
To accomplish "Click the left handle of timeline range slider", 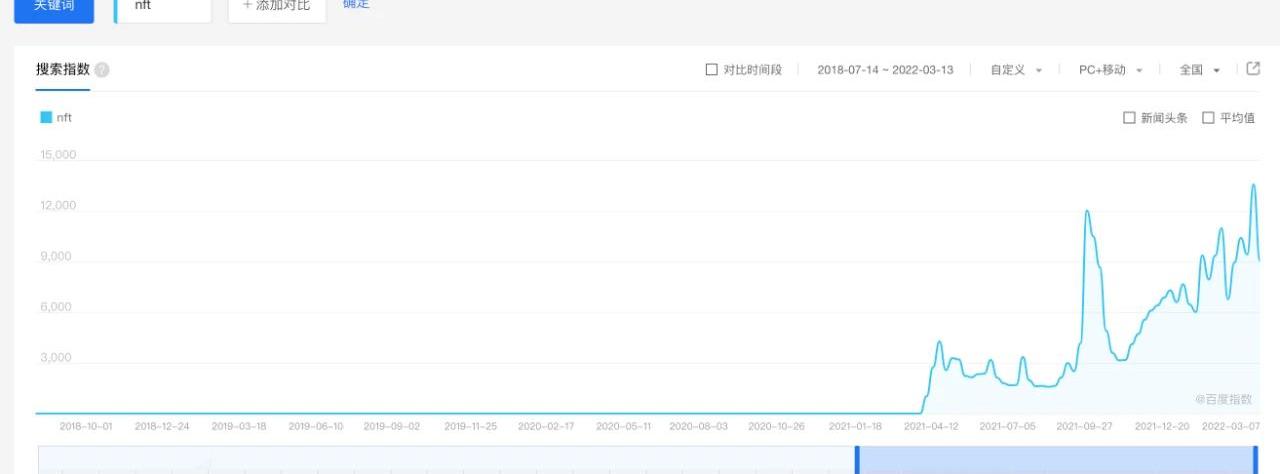I will click(x=857, y=460).
